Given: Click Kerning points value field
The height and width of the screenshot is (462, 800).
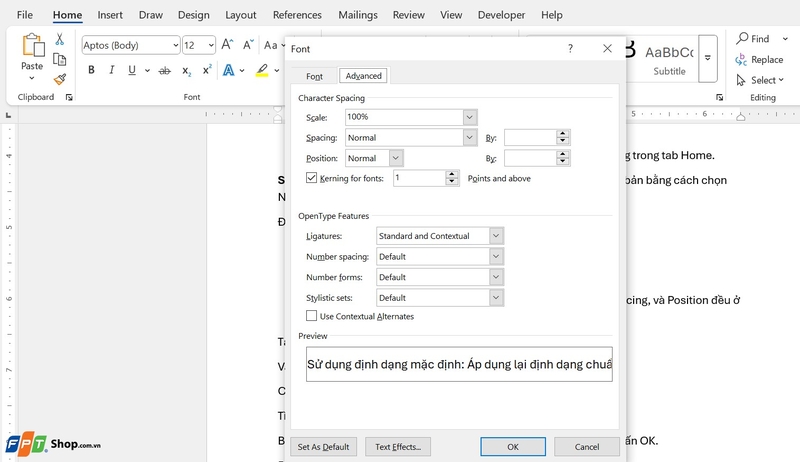Looking at the screenshot, I should (419, 178).
